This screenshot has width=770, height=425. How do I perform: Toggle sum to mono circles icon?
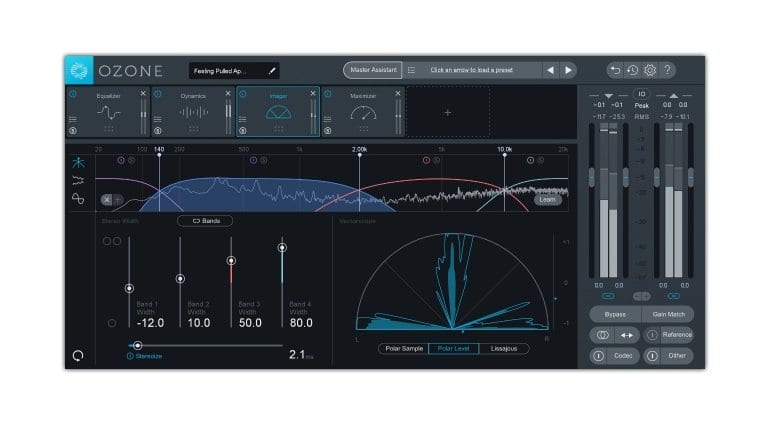coord(603,335)
